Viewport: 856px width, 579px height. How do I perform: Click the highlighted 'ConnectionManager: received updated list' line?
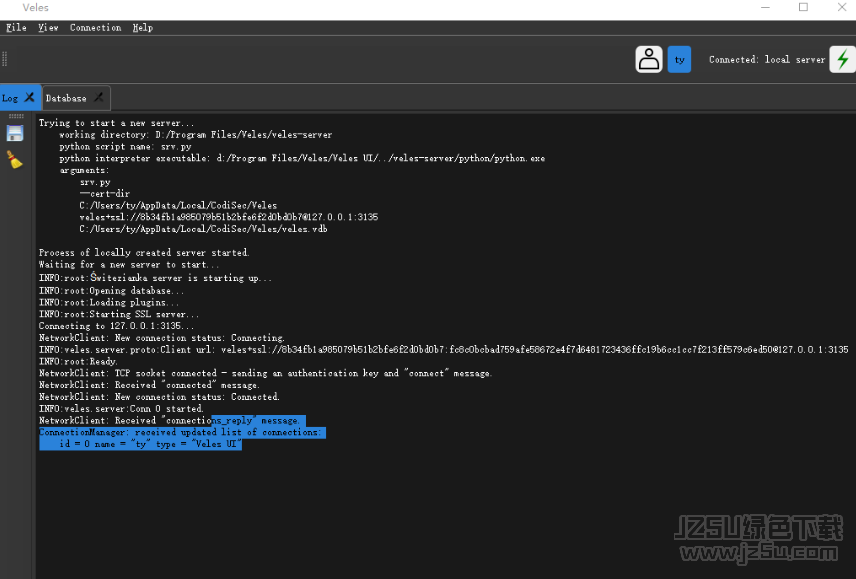pyautogui.click(x=182, y=432)
